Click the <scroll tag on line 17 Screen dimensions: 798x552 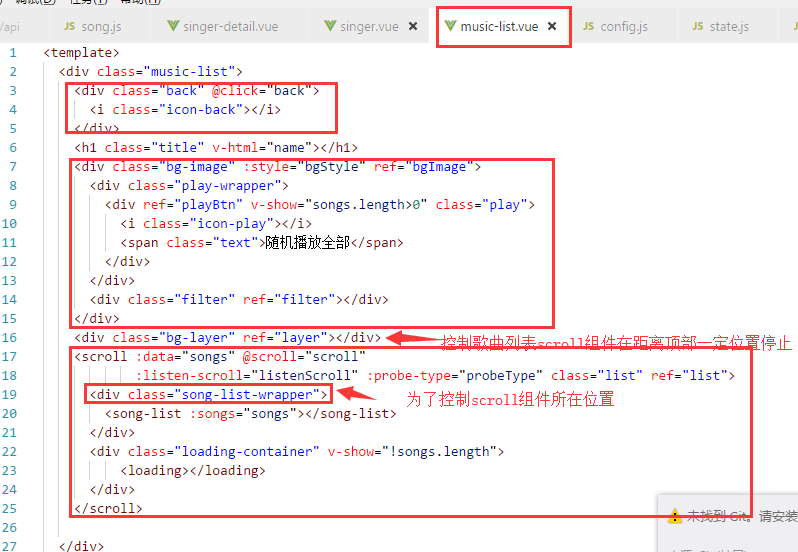click(x=101, y=357)
